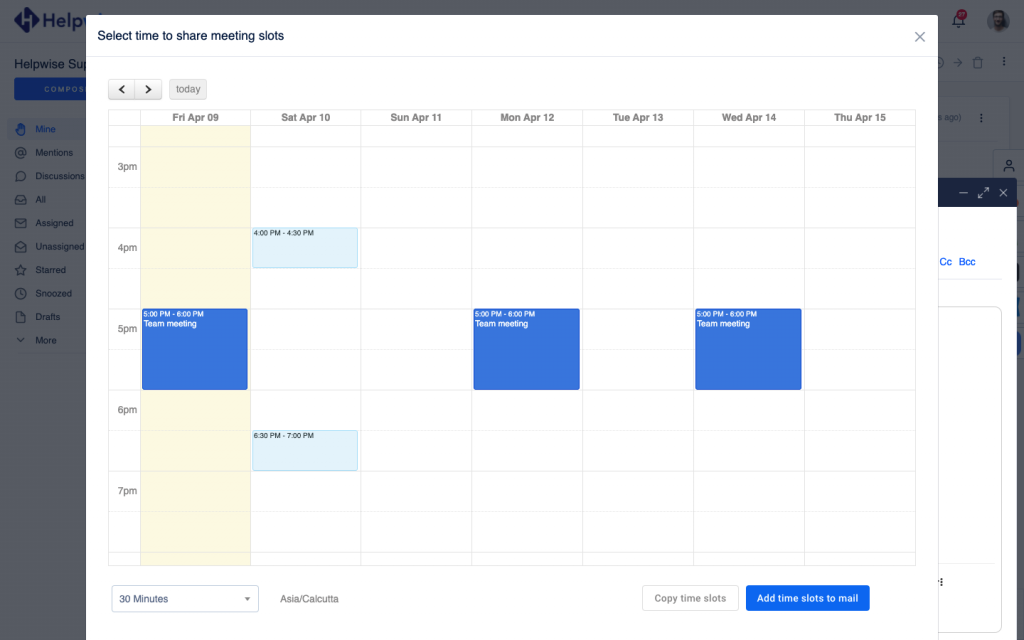Open the 30 Minutes duration dropdown

[x=185, y=599]
